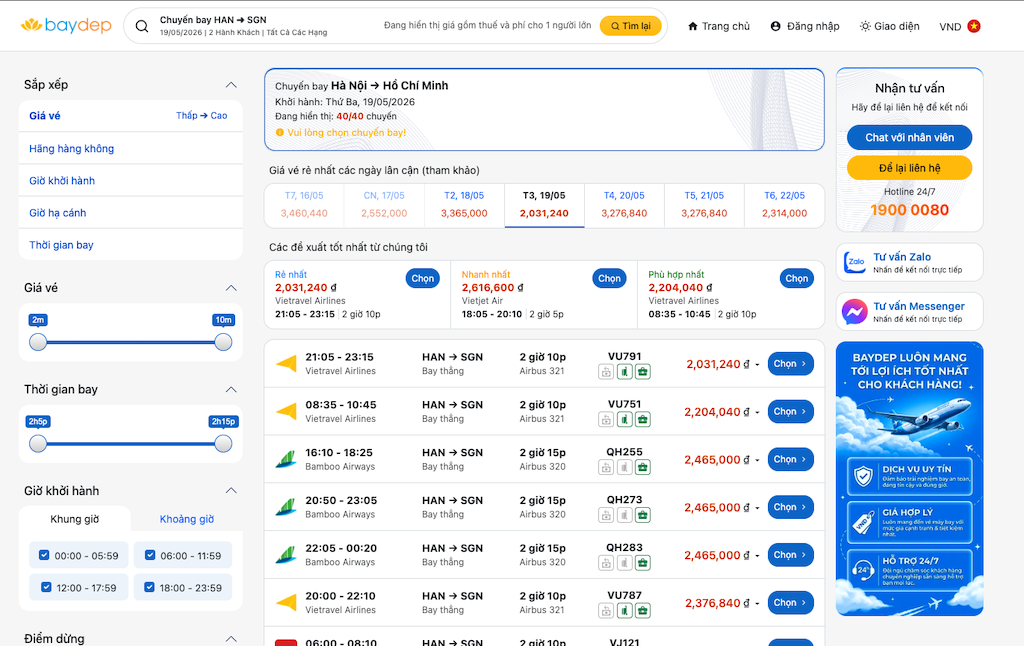Expand price details for QH255 flight
The height and width of the screenshot is (646, 1024).
[x=758, y=460]
